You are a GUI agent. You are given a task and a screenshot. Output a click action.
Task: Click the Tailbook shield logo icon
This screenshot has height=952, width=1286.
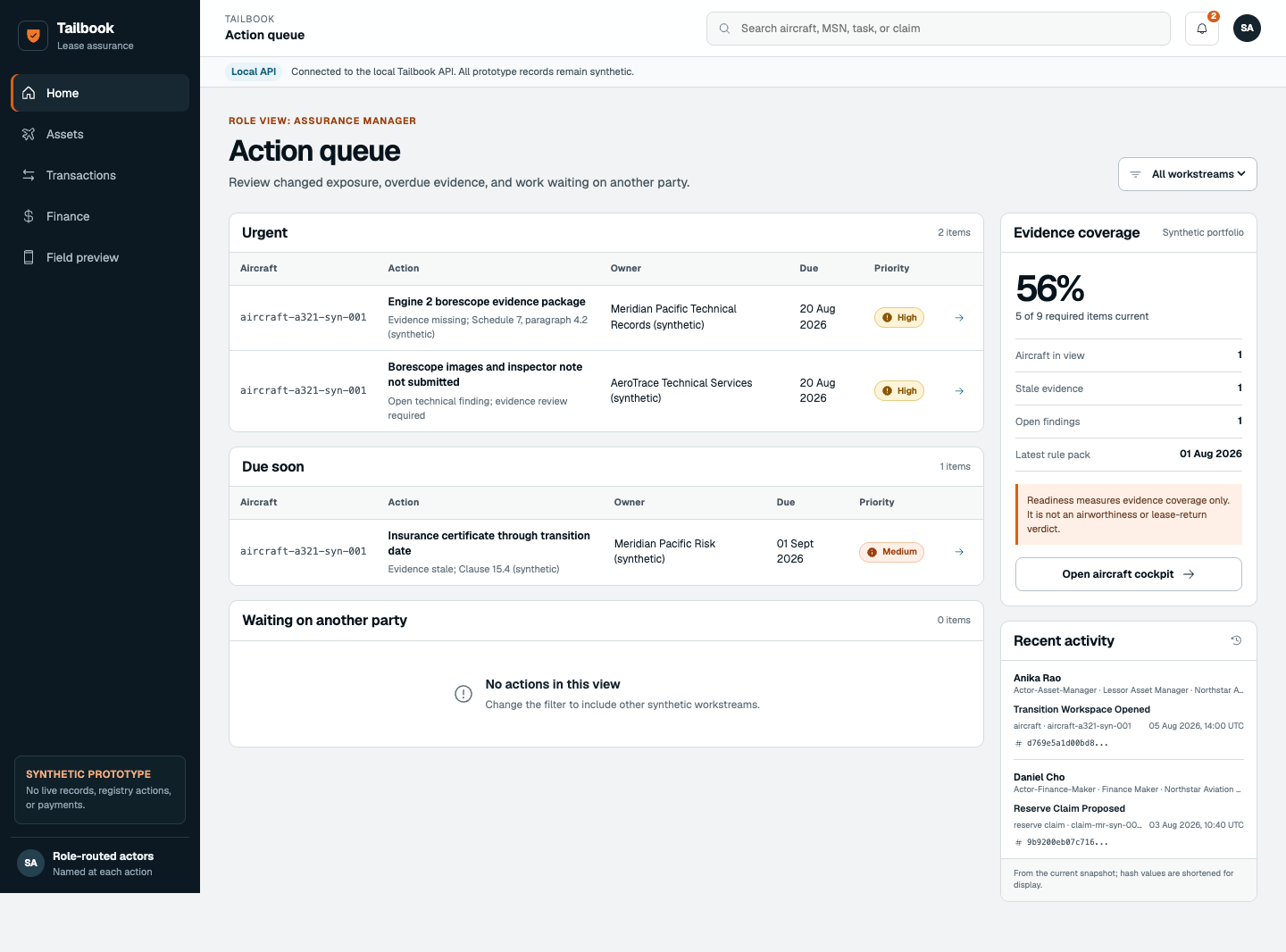[x=33, y=36]
